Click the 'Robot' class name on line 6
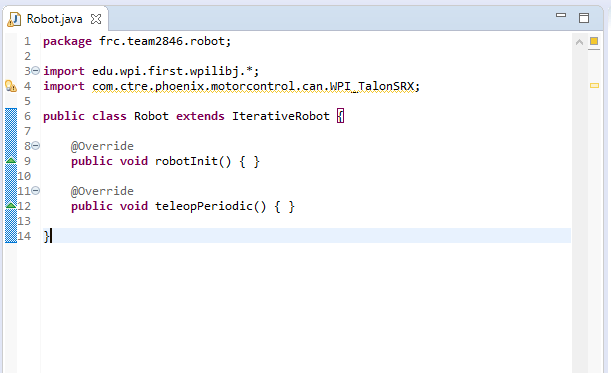611x373 pixels. (x=151, y=116)
